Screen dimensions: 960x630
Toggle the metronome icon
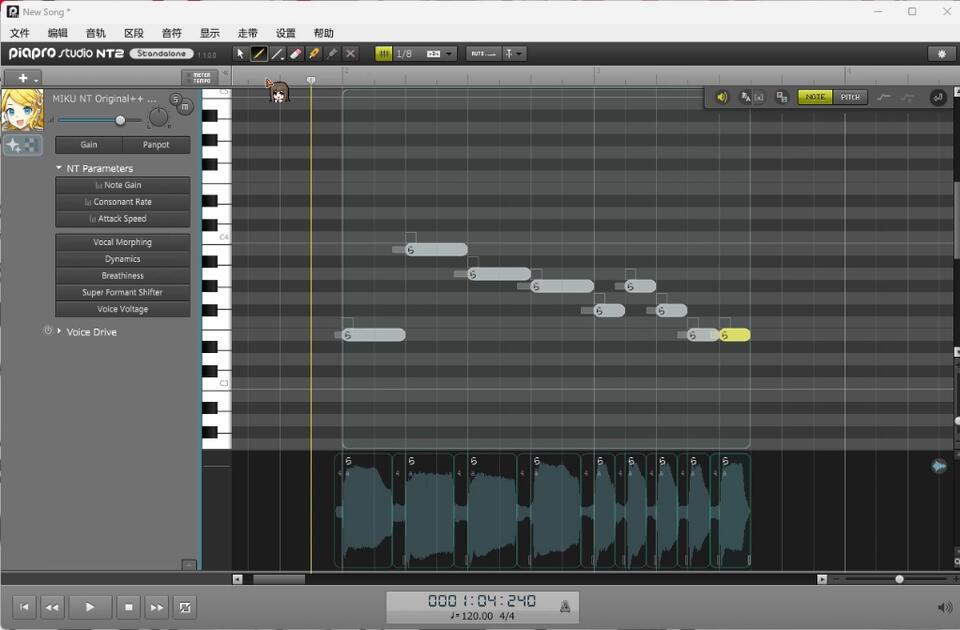(565, 607)
